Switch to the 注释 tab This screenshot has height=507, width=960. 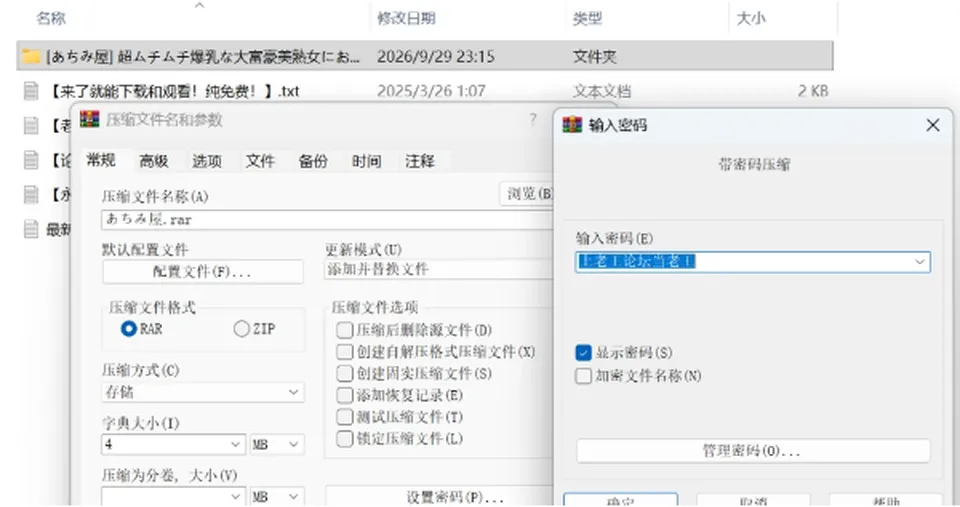point(419,161)
